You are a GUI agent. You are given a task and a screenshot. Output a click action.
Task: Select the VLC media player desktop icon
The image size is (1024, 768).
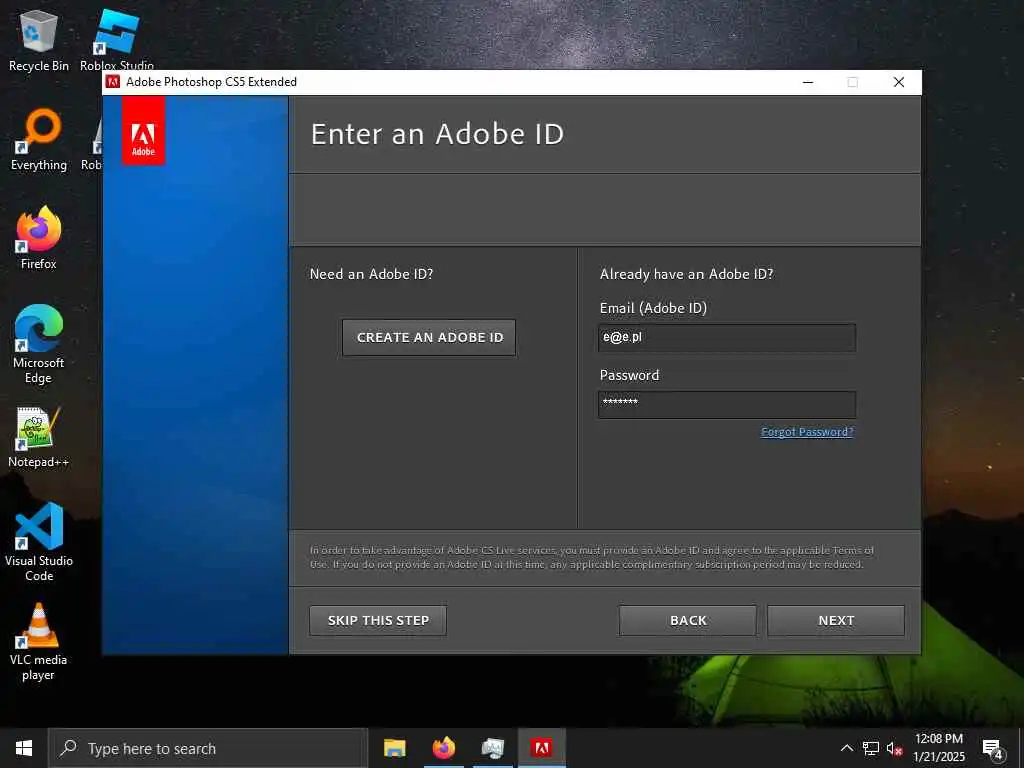click(39, 642)
